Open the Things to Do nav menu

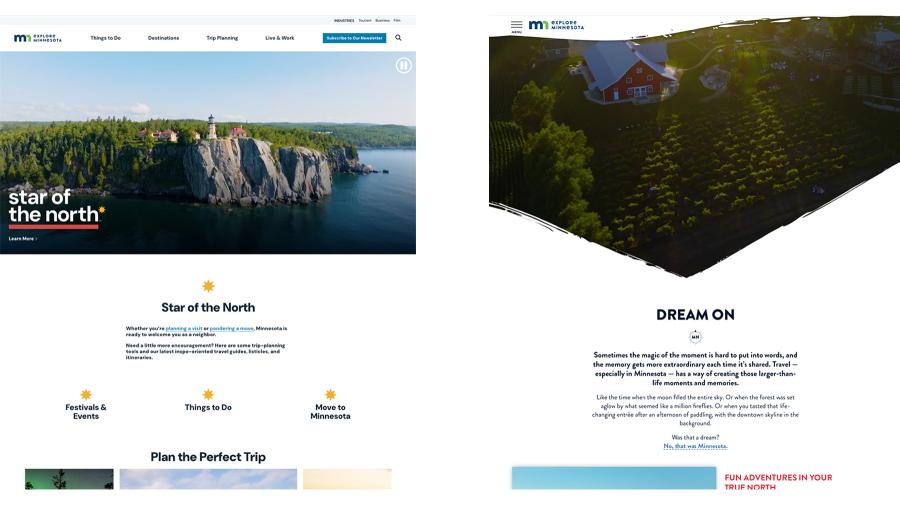click(106, 38)
